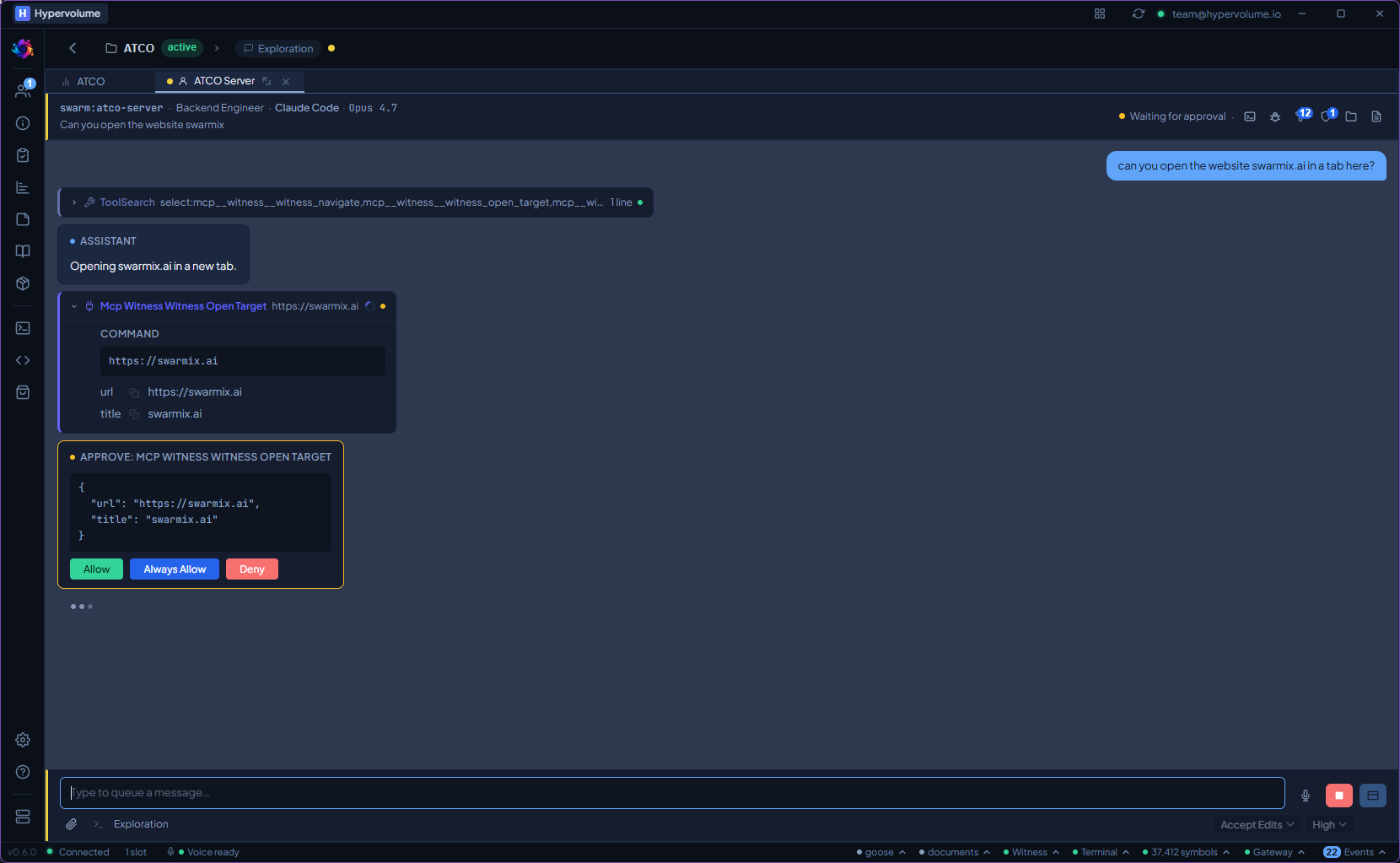Expand the goose status menu
The image size is (1400, 863).
point(881,852)
